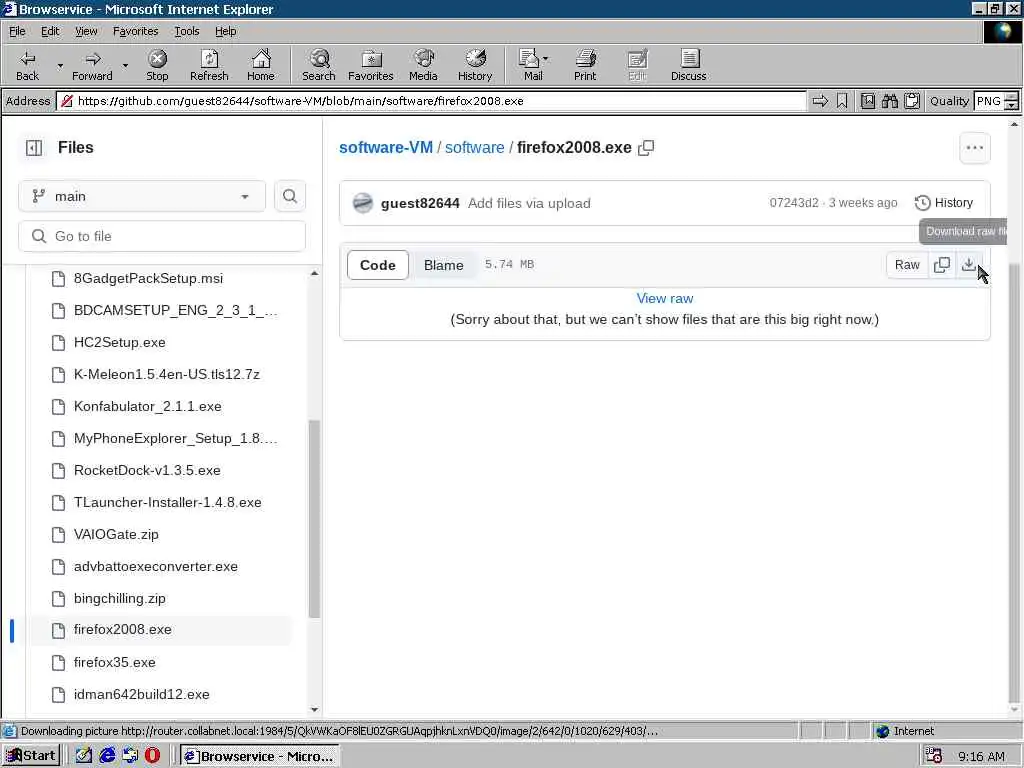Image resolution: width=1024 pixels, height=768 pixels.
Task: Stop the page from loading
Action: coord(157,65)
